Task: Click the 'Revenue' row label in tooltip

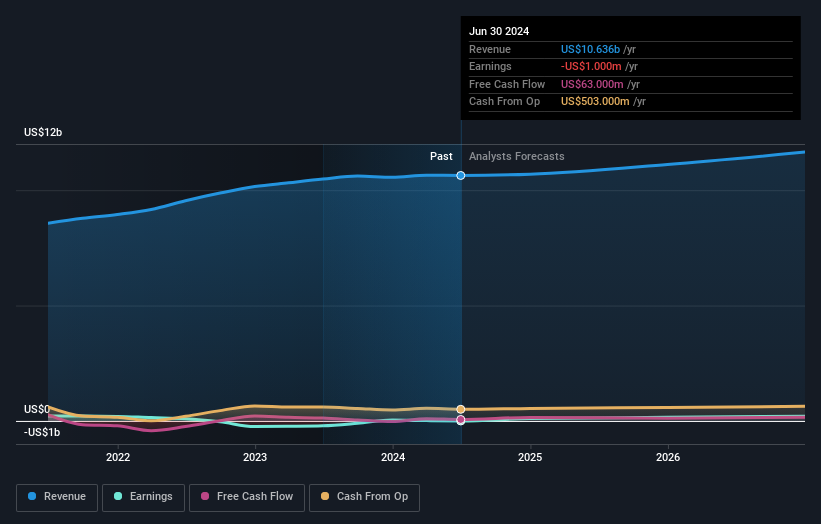Action: (x=490, y=49)
